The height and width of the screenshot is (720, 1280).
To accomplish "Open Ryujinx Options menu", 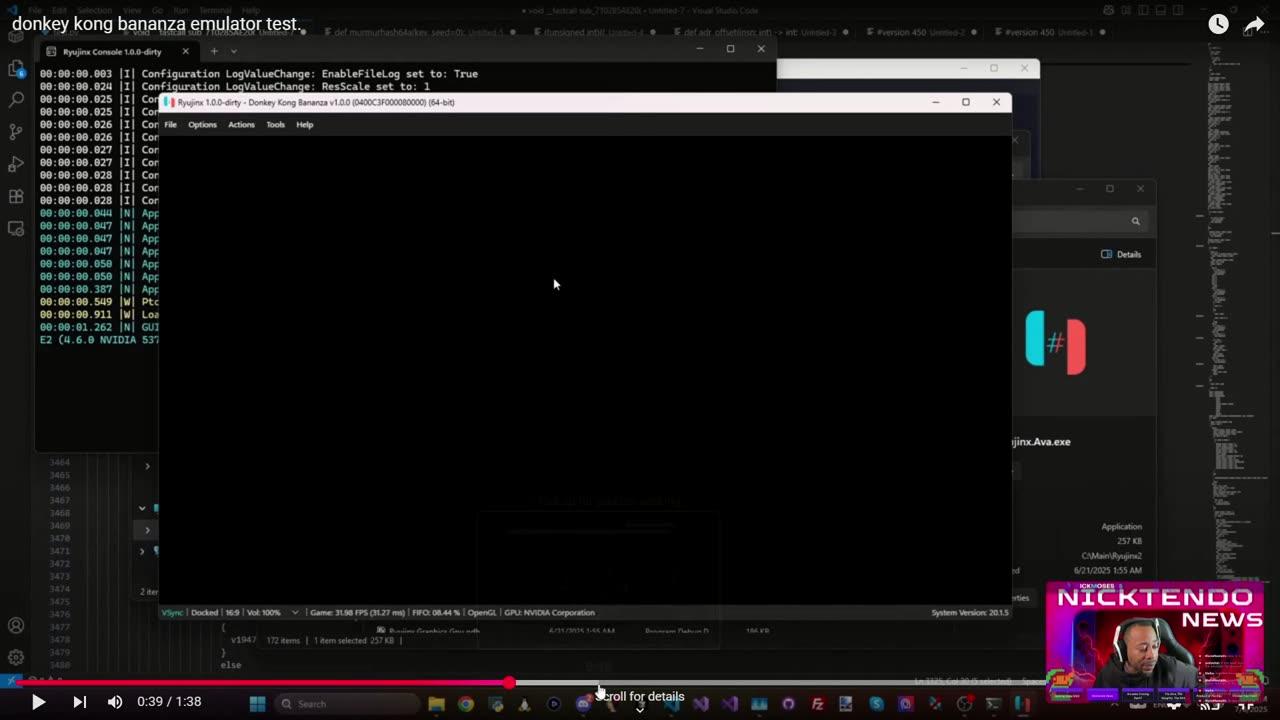I will pos(202,125).
